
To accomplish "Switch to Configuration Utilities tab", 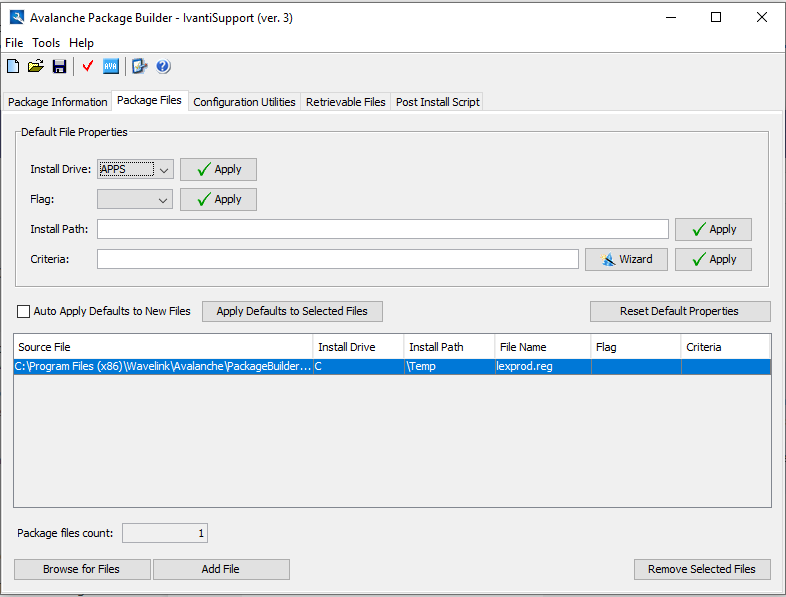I will pyautogui.click(x=244, y=102).
